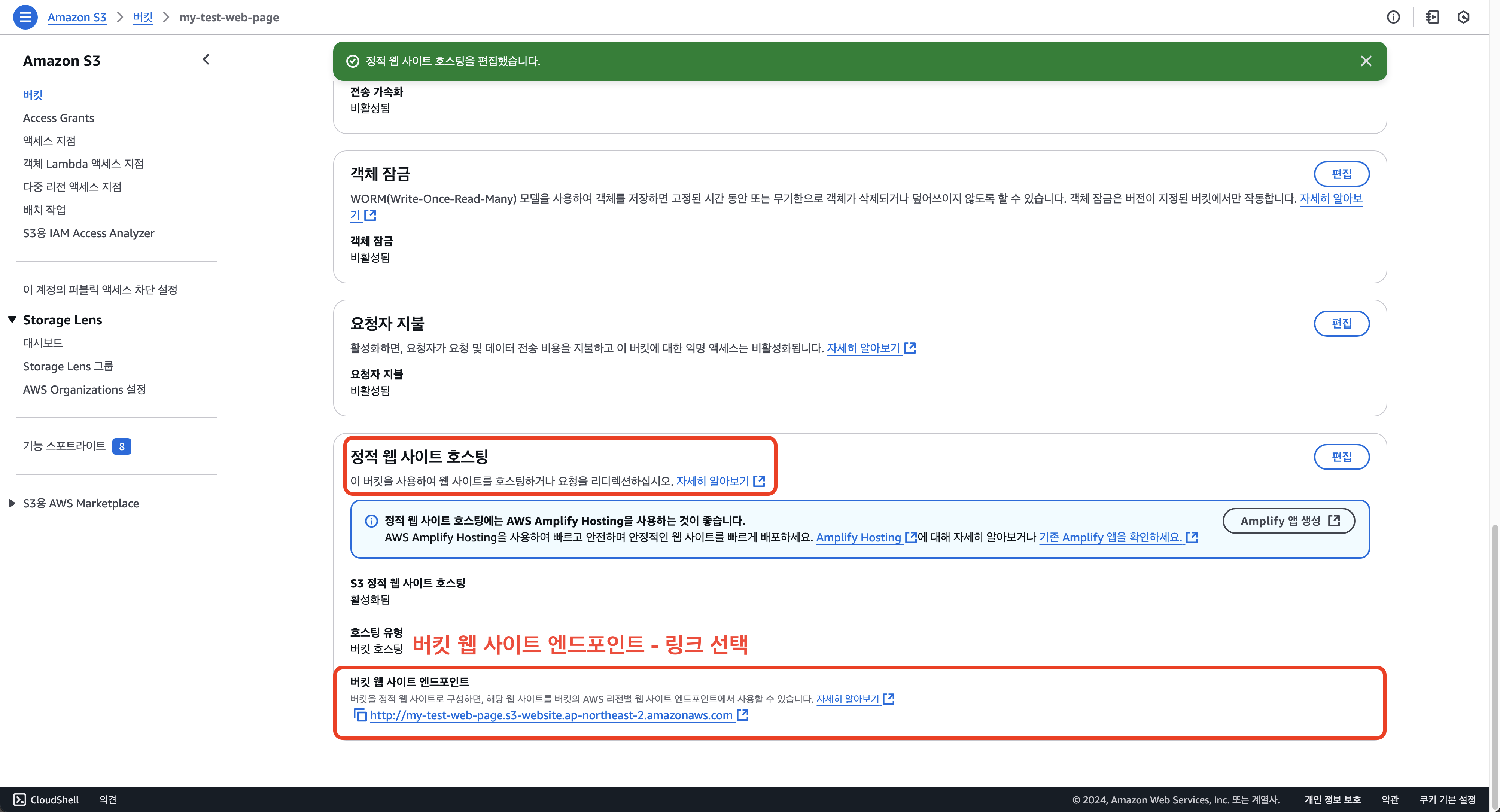Open CloudShell from the footer
1500x812 pixels.
tap(46, 799)
